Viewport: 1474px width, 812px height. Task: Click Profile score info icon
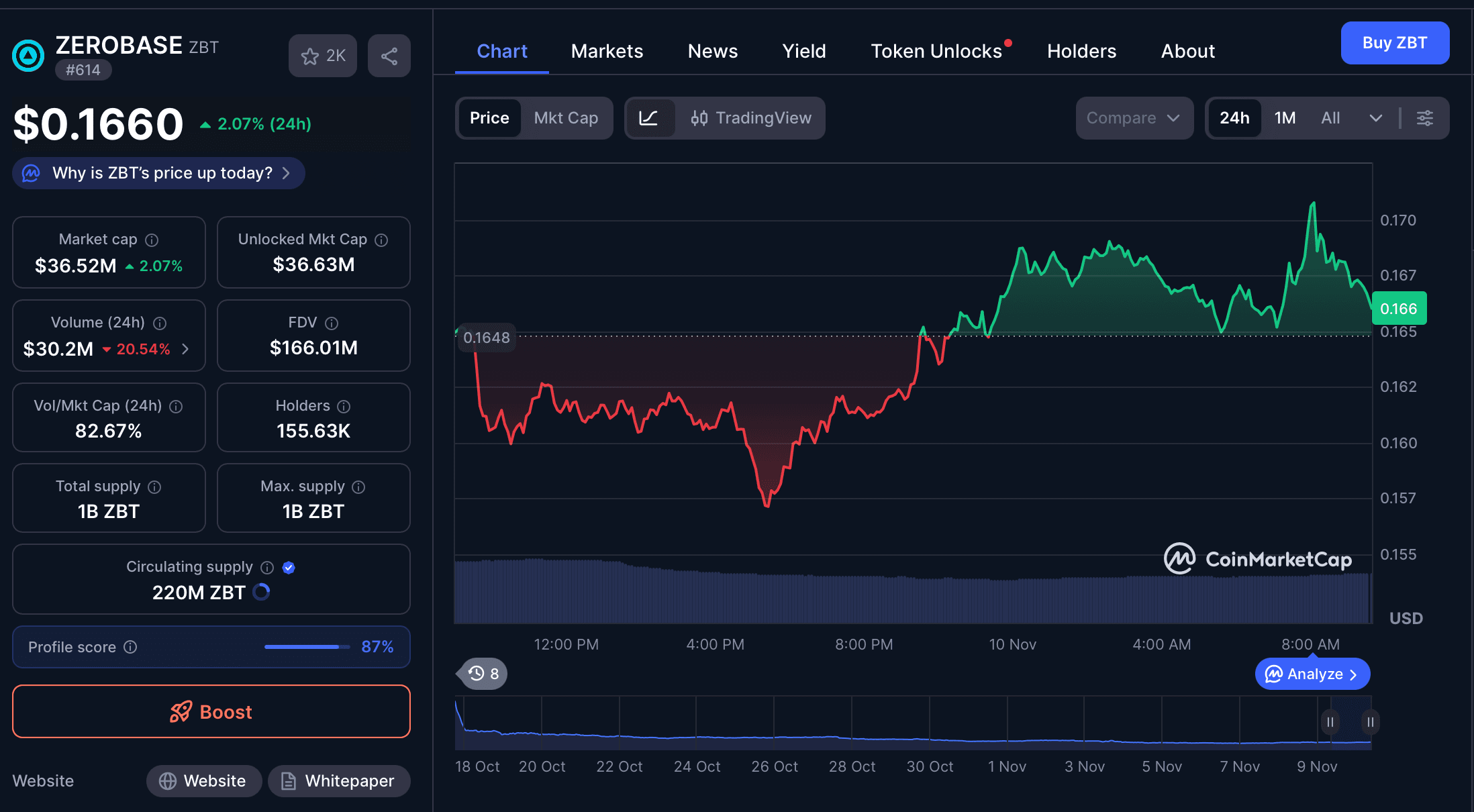(x=131, y=647)
